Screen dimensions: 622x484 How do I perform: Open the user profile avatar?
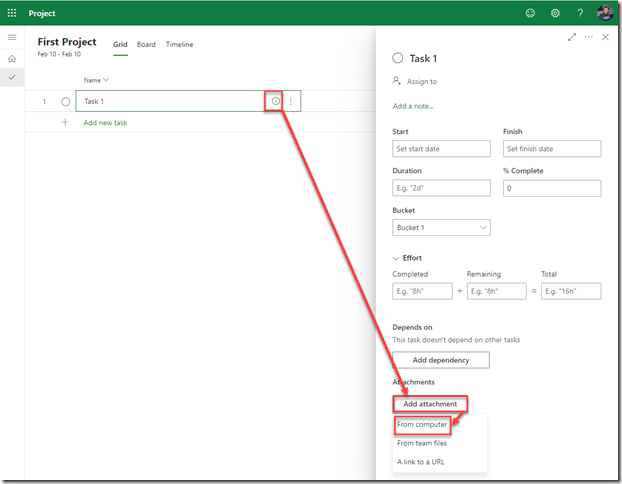coord(606,13)
